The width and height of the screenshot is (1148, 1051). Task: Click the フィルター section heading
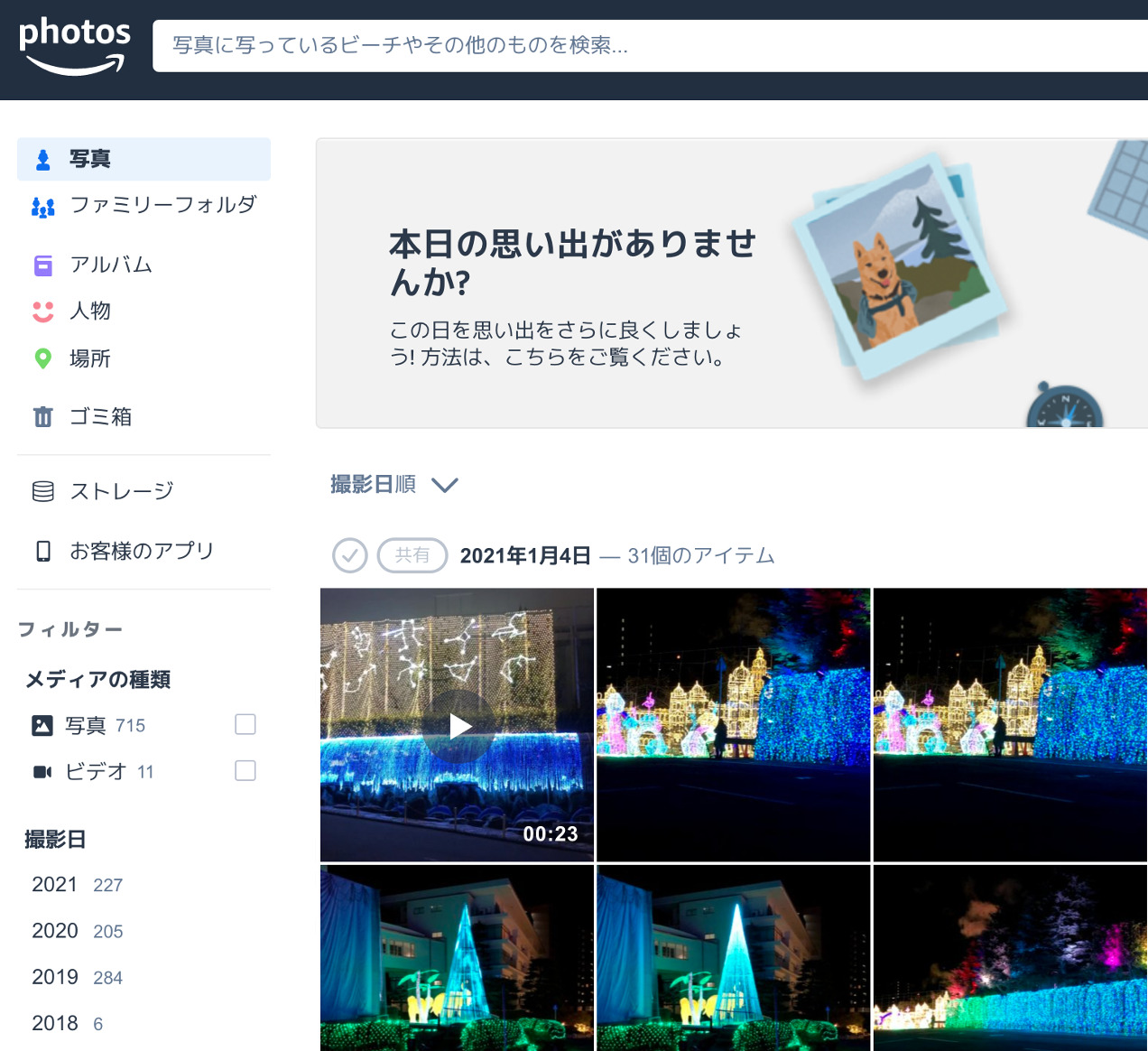(x=69, y=629)
